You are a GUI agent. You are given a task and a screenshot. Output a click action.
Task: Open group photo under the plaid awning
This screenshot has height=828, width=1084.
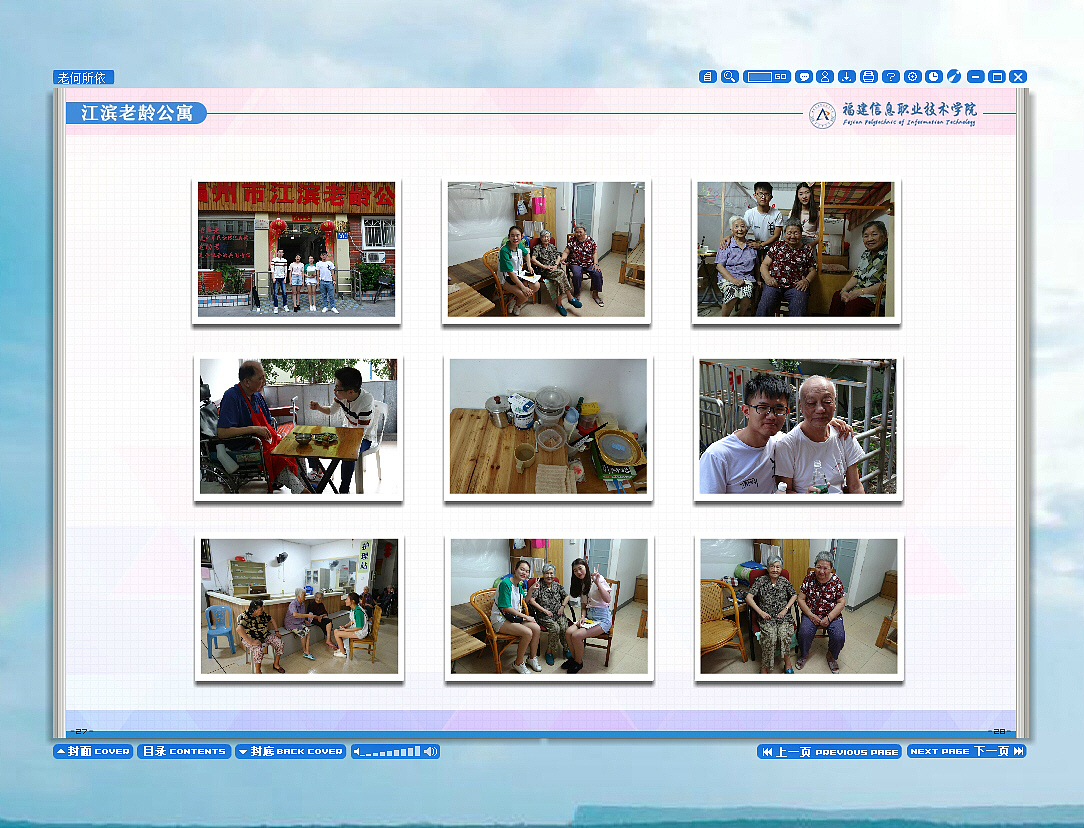(796, 250)
